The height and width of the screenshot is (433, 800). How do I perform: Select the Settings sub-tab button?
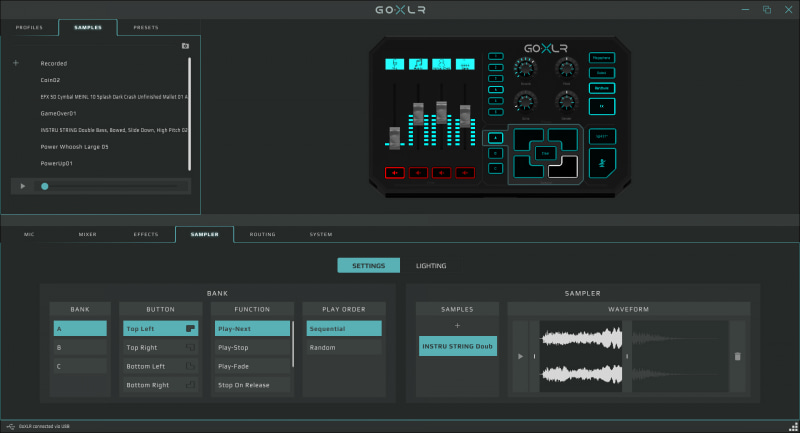pos(368,265)
